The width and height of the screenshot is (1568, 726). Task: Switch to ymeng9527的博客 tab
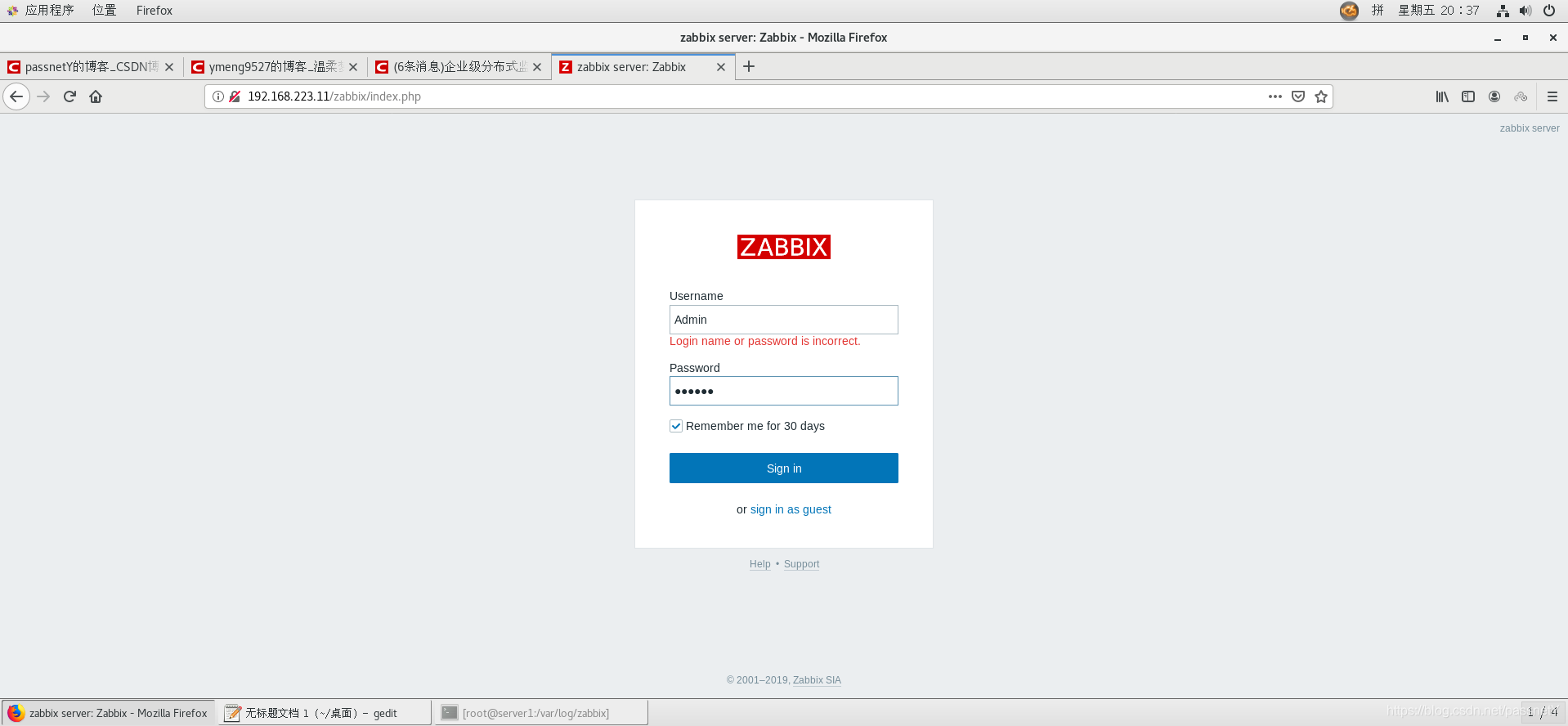[276, 67]
